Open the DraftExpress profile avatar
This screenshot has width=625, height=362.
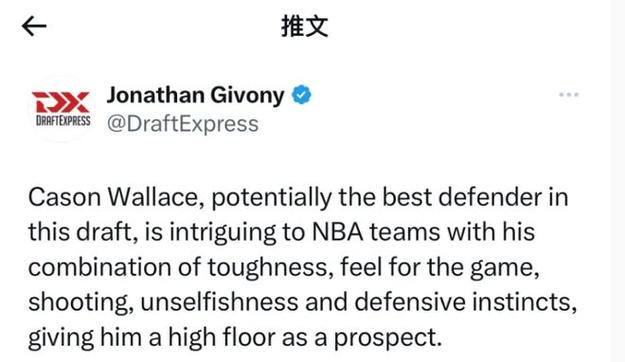pos(61,109)
